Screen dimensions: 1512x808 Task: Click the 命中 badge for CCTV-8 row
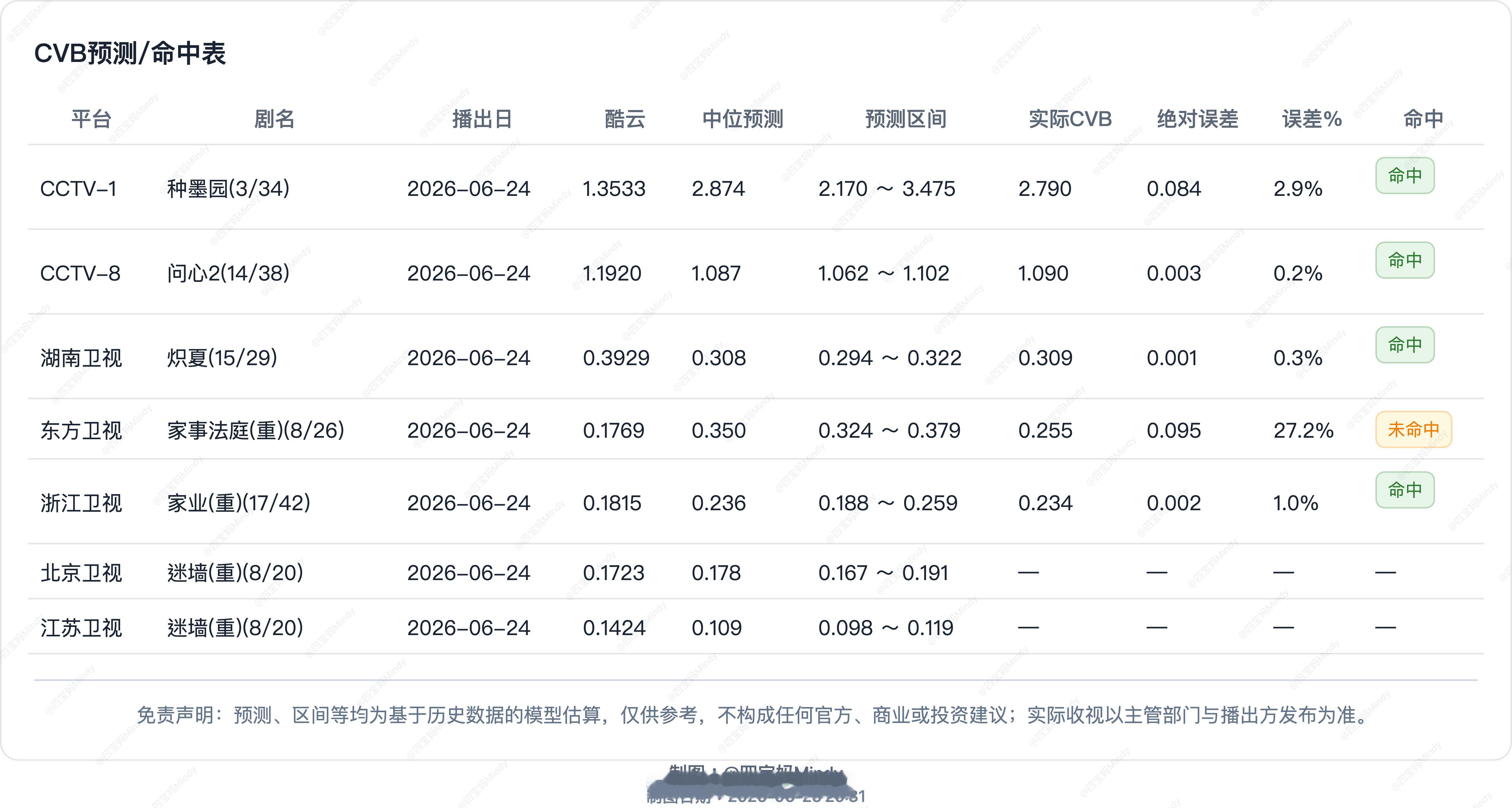point(1405,260)
